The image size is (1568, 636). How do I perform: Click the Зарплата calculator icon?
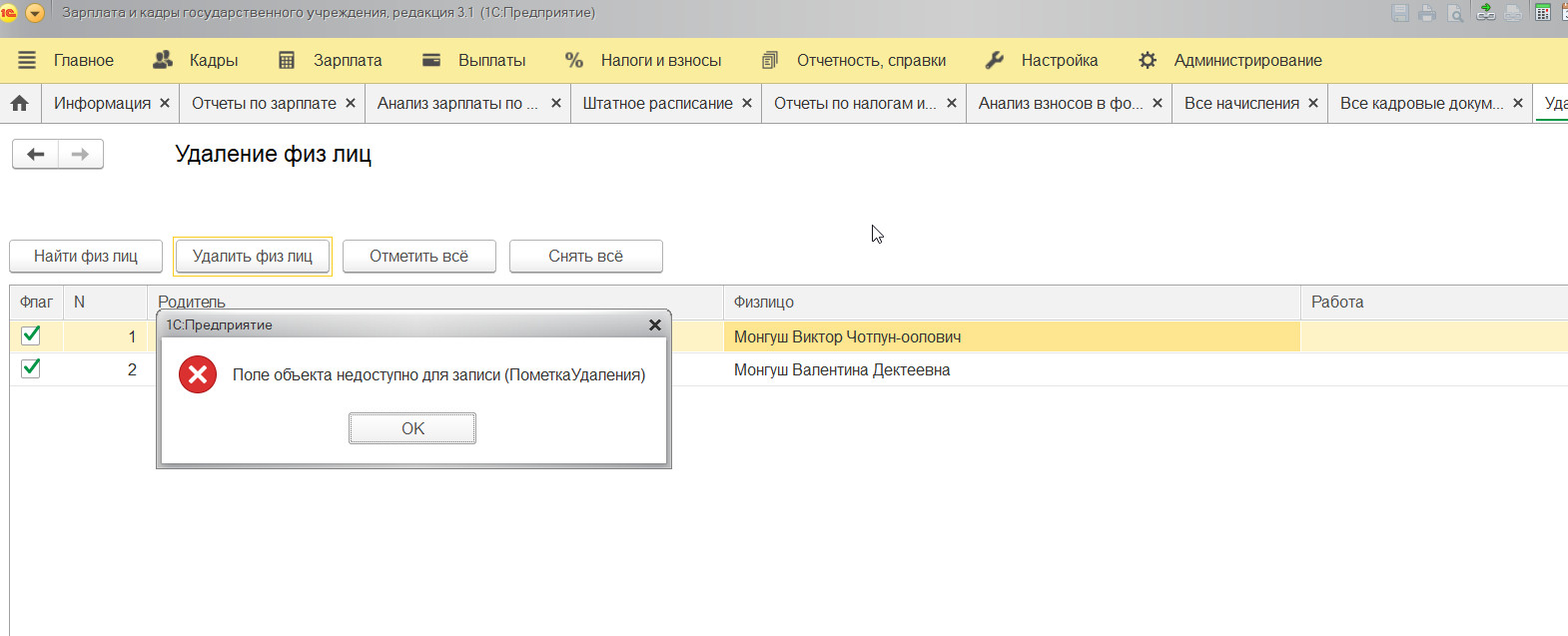(287, 60)
